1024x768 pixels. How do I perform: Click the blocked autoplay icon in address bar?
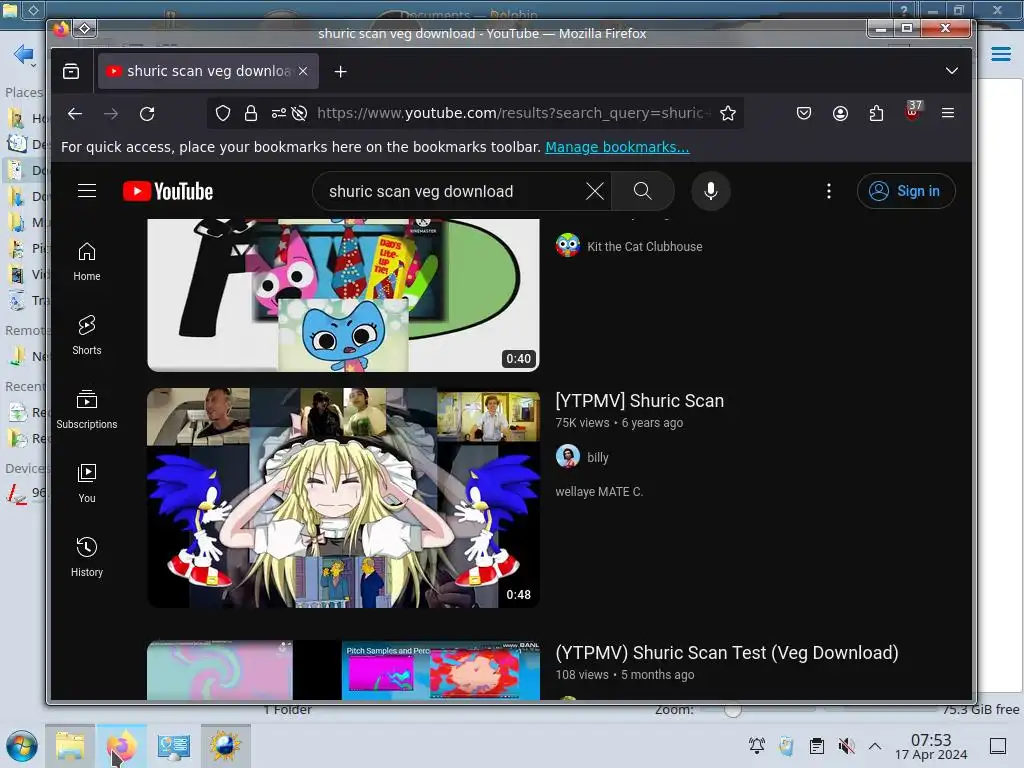point(299,114)
